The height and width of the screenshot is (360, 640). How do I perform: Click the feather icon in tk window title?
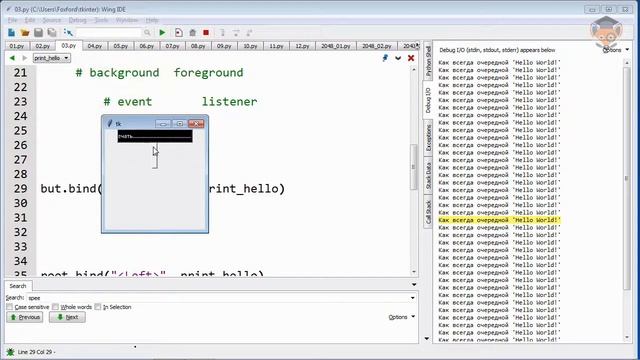(109, 123)
